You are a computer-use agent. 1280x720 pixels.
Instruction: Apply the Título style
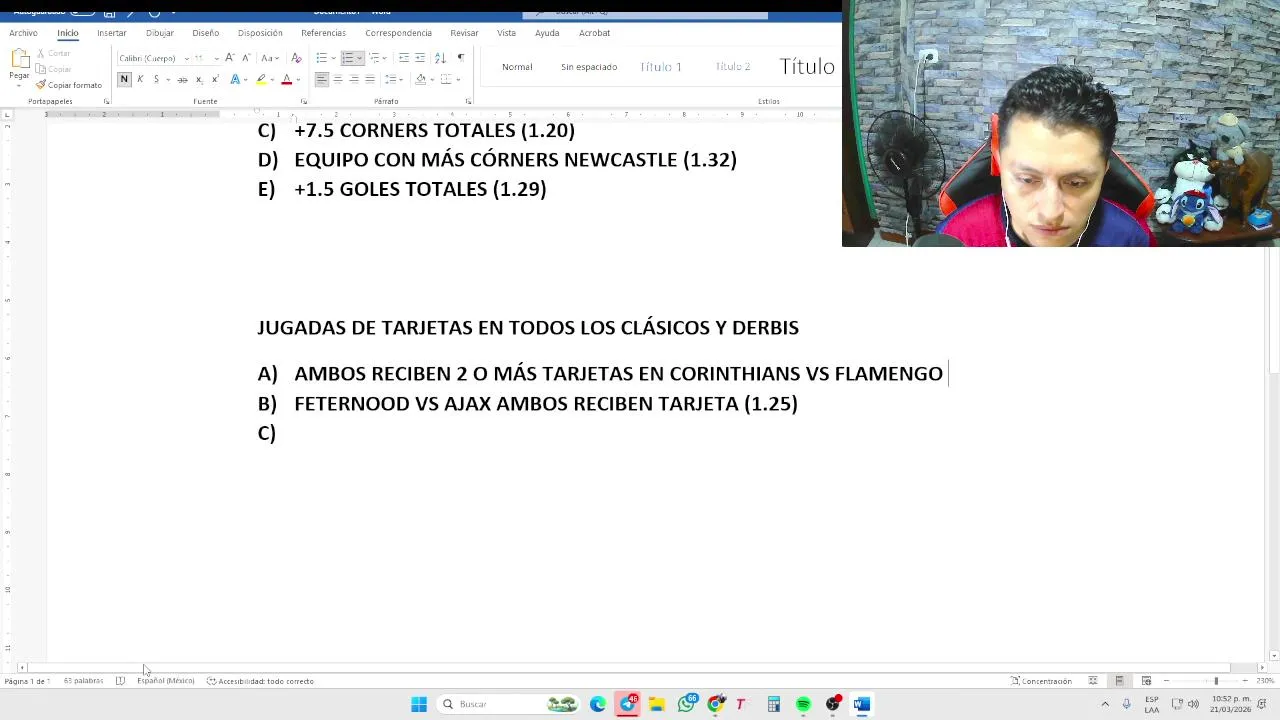(807, 67)
